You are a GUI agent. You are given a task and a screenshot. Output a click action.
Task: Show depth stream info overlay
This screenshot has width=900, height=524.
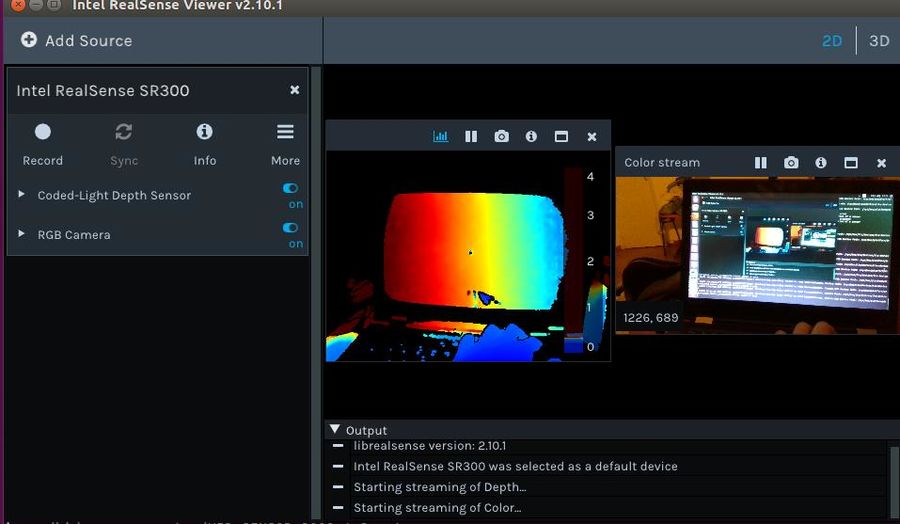[531, 137]
